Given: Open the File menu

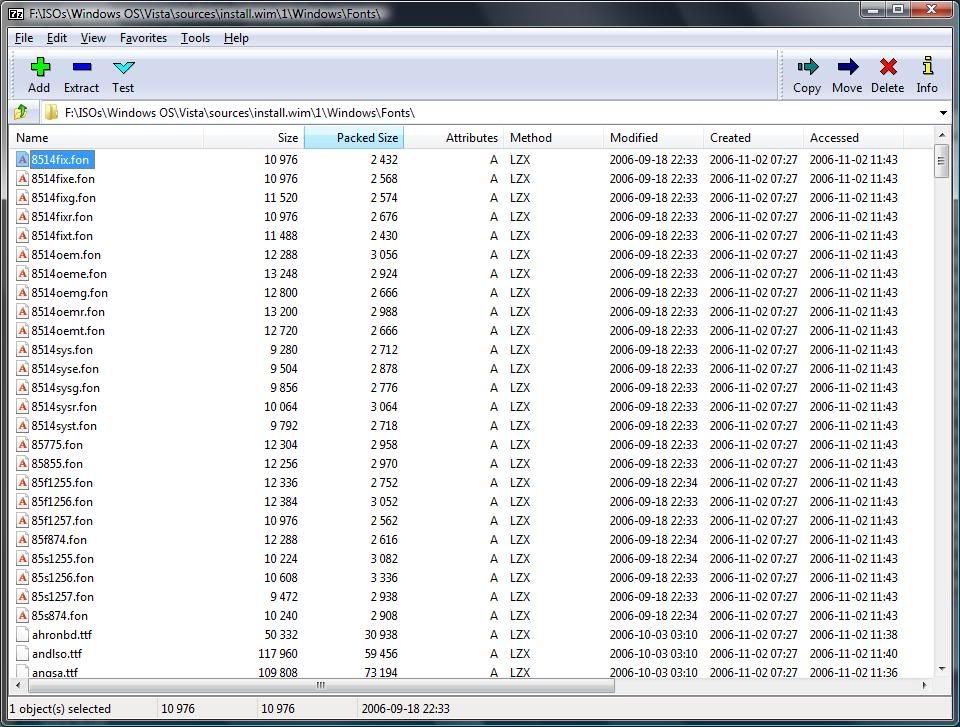Looking at the screenshot, I should point(23,38).
